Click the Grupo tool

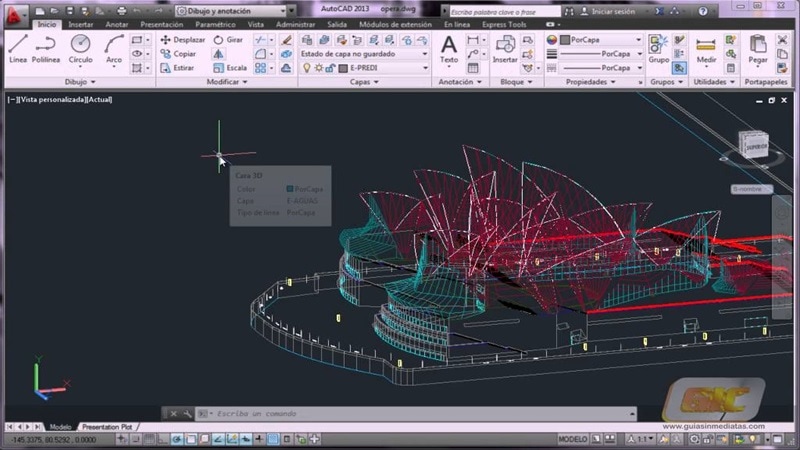[659, 49]
